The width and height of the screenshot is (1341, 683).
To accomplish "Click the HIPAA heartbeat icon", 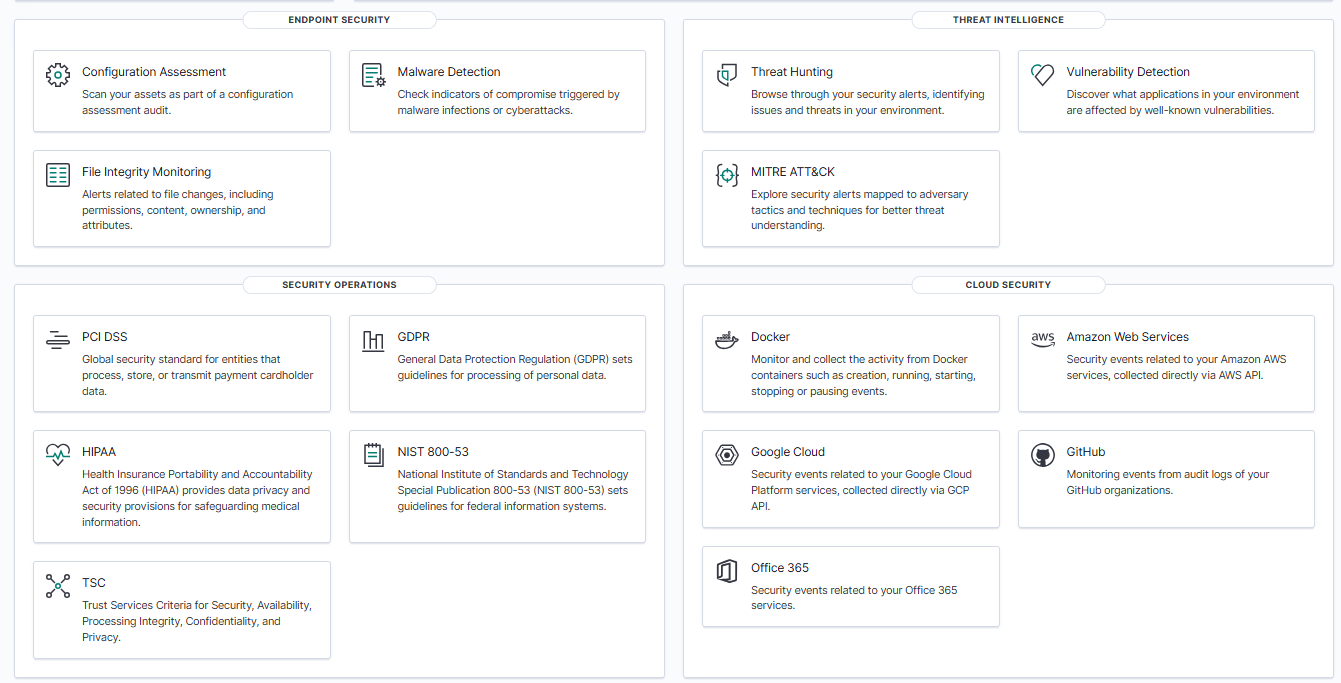I will (x=58, y=455).
